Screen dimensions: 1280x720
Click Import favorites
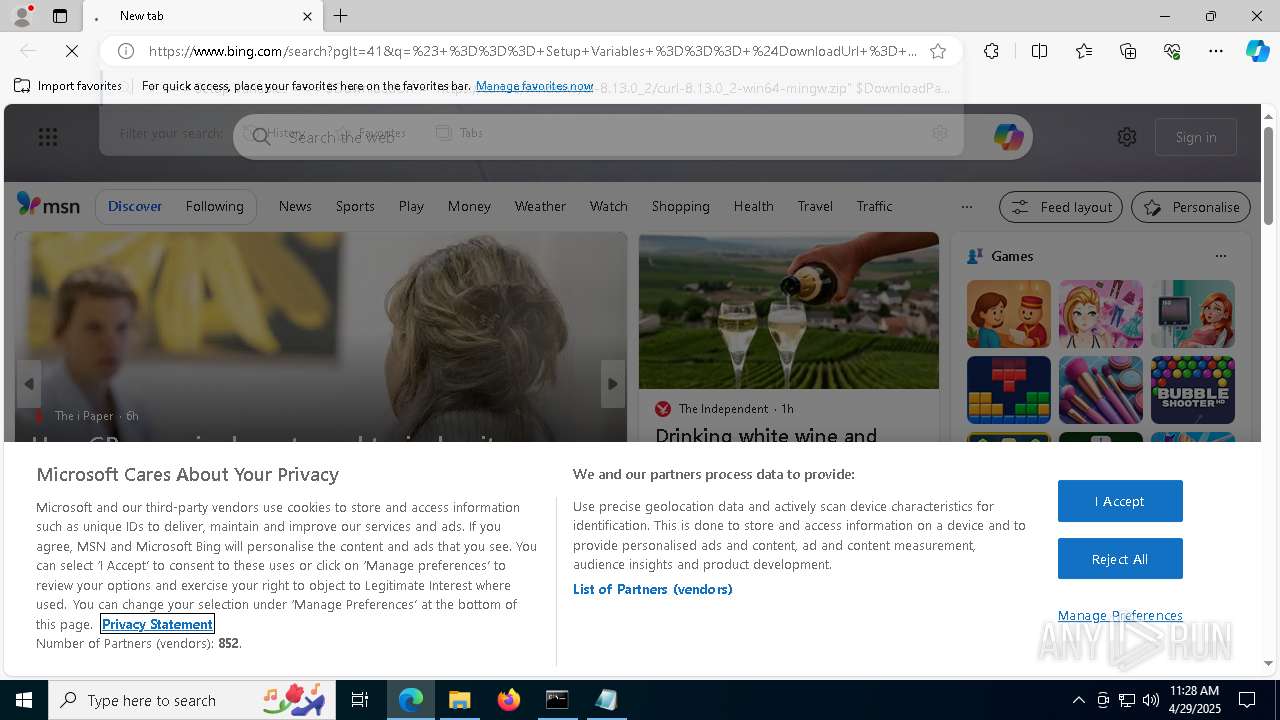(x=68, y=86)
